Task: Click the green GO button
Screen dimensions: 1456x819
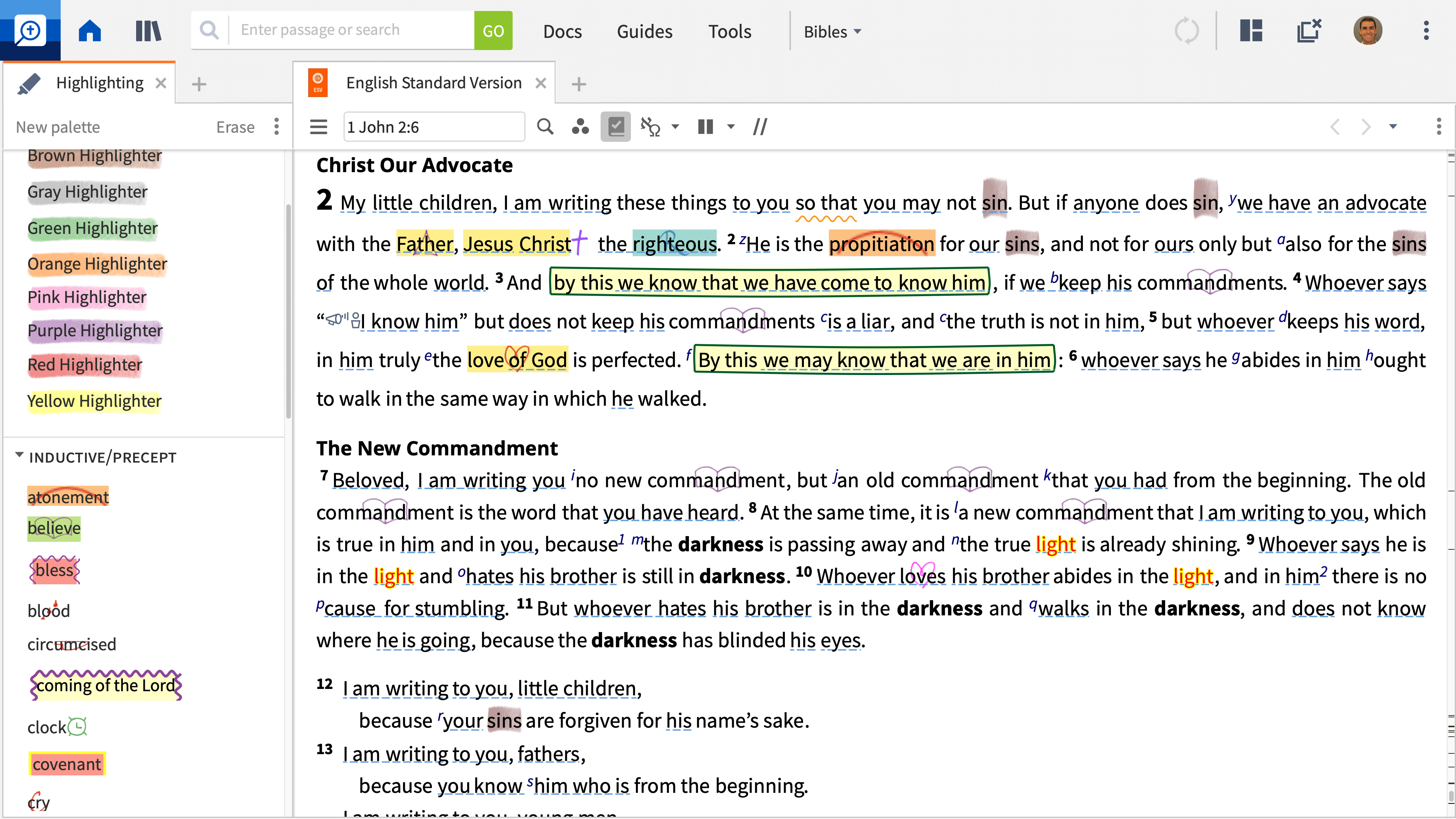Action: click(x=493, y=30)
